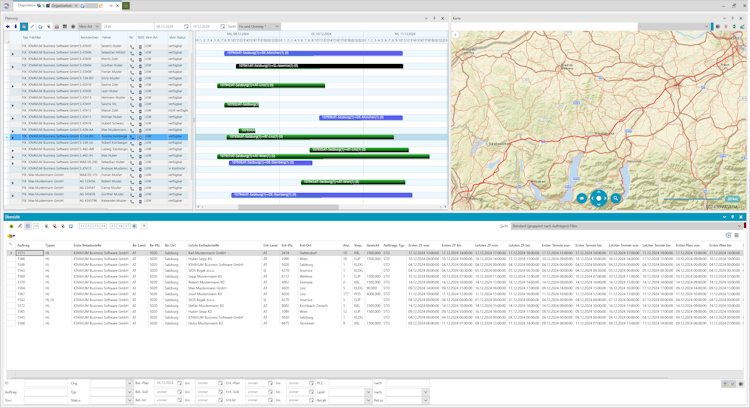Viewport: 750px width, 408px height.
Task: Open the gray dropdown in Karte toolbar
Action: point(674,26)
